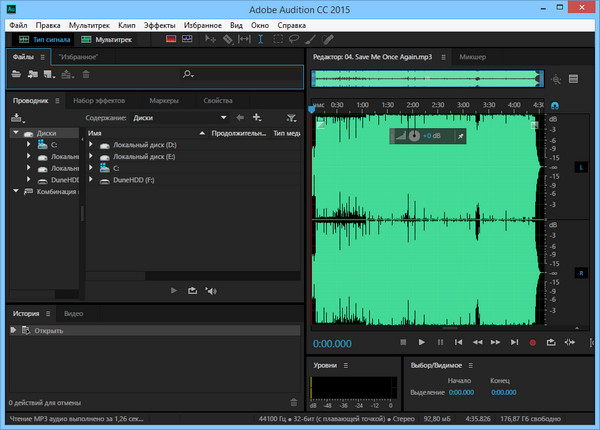Toggle the right channel R button
The image size is (600, 430).
pyautogui.click(x=580, y=272)
